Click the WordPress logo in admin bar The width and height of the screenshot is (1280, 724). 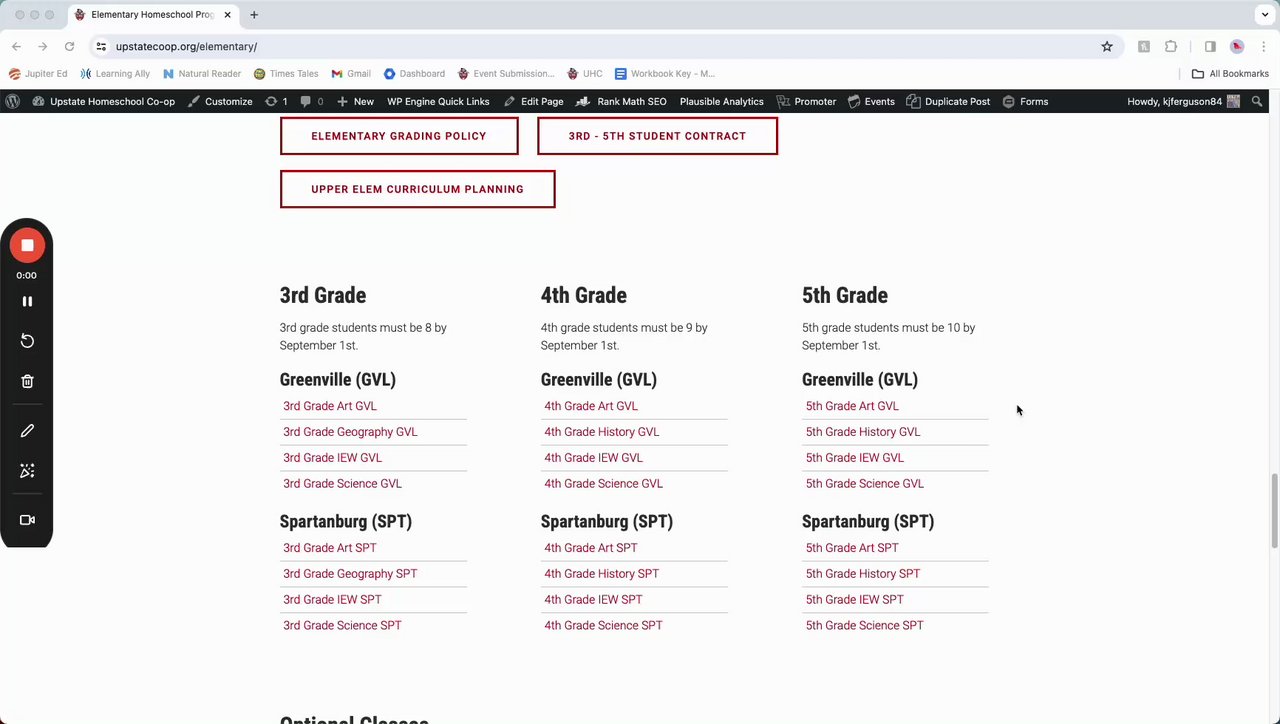click(12, 101)
